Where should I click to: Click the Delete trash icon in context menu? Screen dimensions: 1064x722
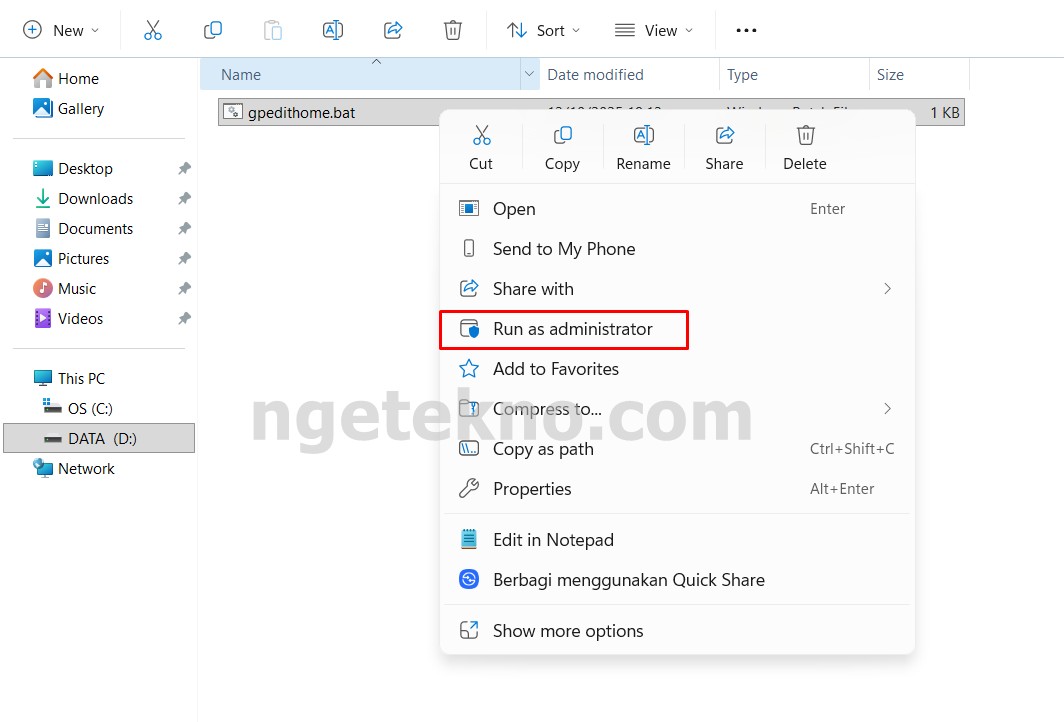click(805, 136)
